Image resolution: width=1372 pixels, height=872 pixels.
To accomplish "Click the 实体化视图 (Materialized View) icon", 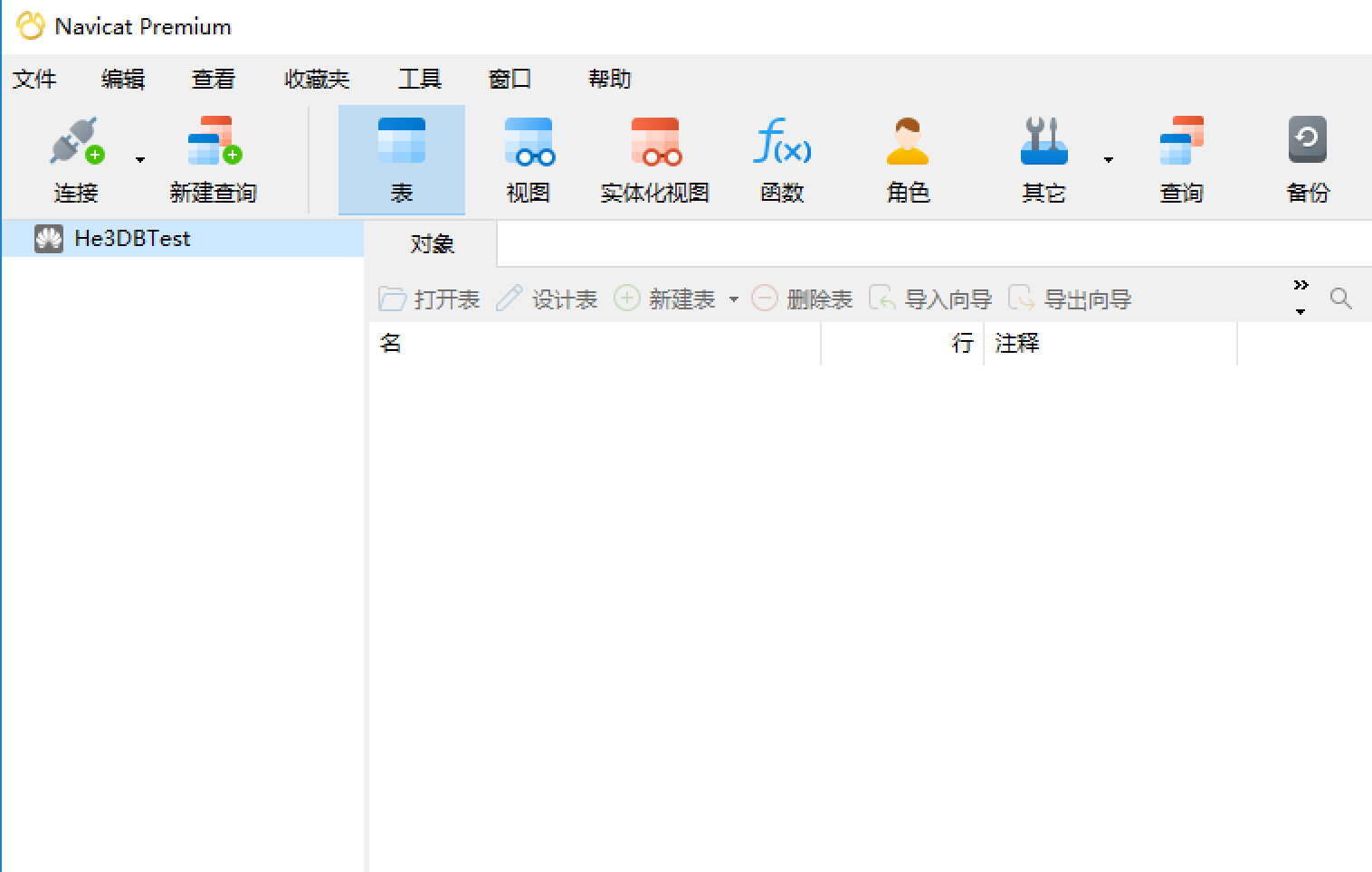I will coord(655,141).
